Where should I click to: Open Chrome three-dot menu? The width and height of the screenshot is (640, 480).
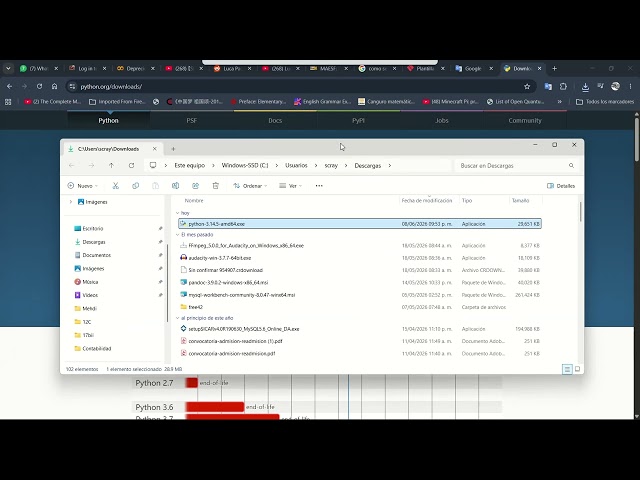630,86
